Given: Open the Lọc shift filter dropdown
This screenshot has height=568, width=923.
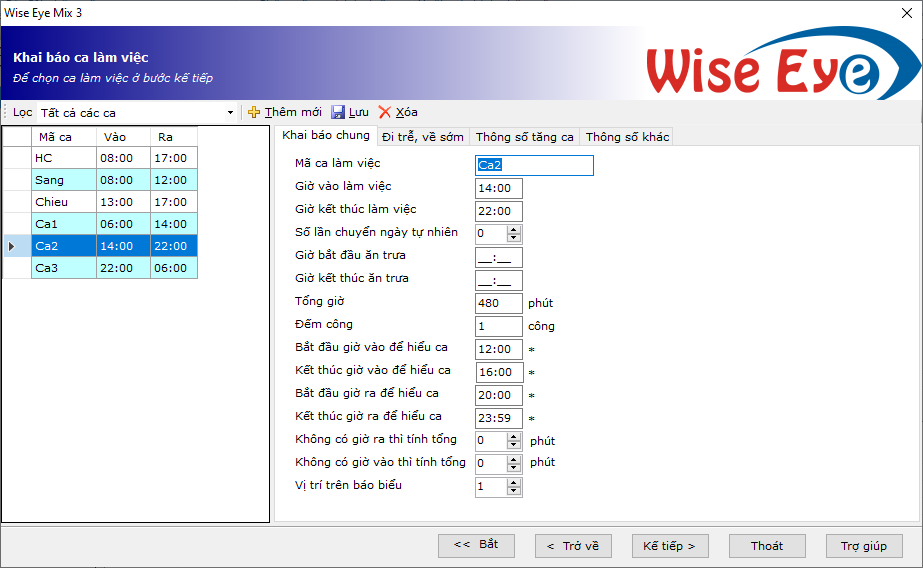Looking at the screenshot, I should pyautogui.click(x=230, y=113).
